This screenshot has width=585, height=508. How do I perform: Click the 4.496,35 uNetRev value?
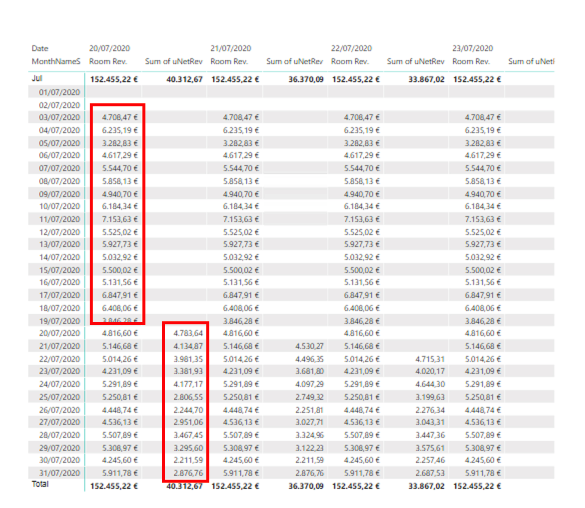pos(309,359)
